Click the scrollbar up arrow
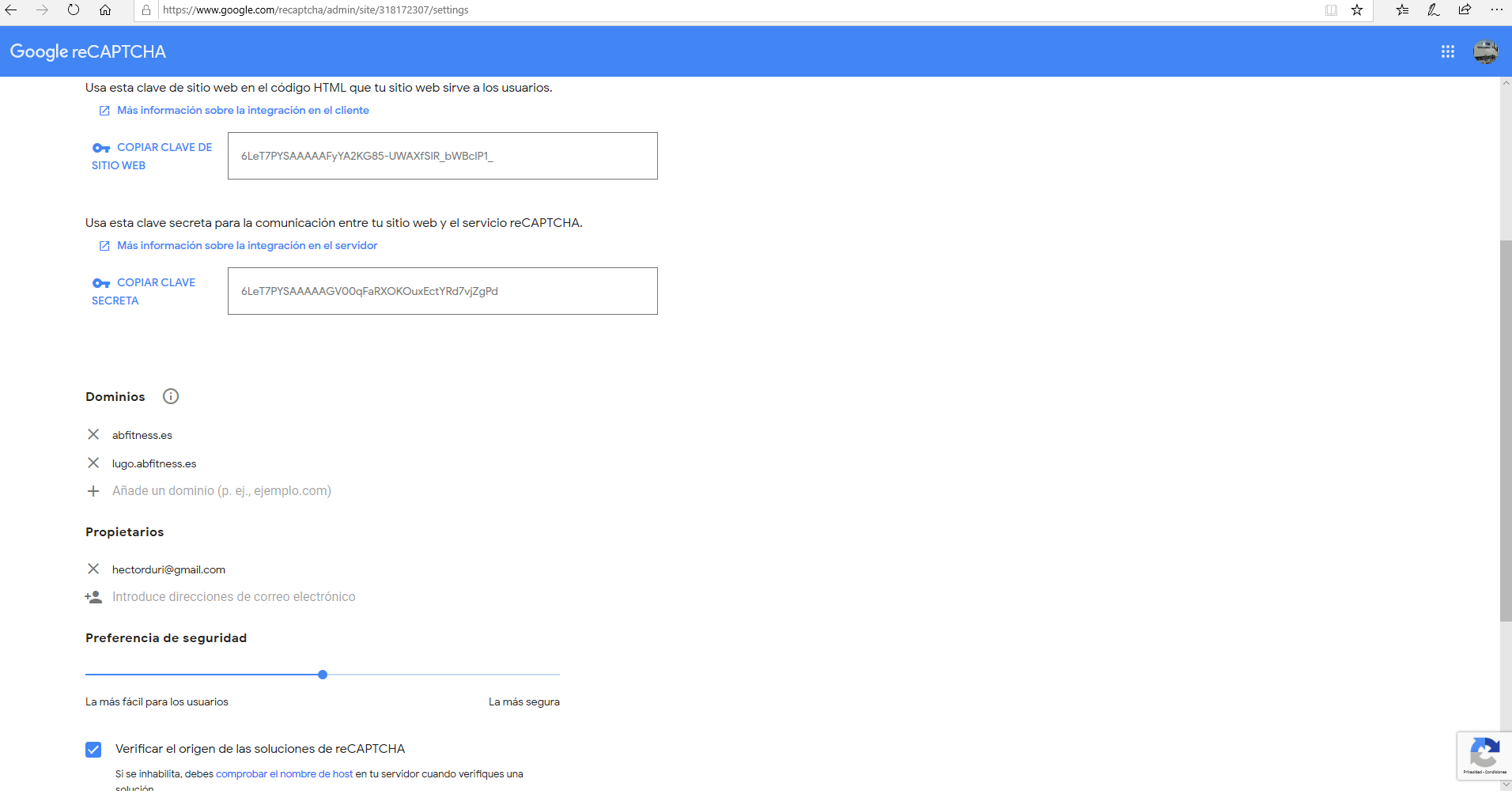 click(1506, 83)
